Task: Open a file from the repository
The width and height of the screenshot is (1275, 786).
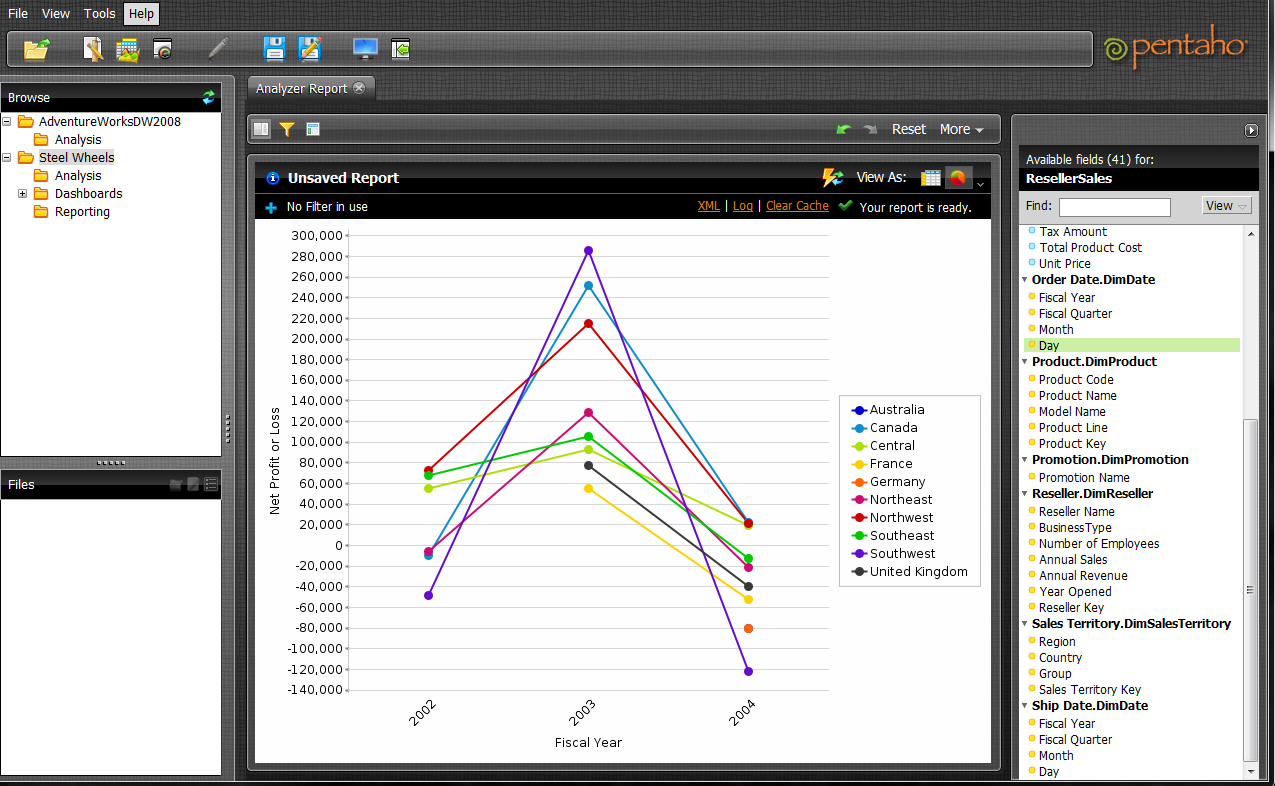Action: click(x=37, y=48)
